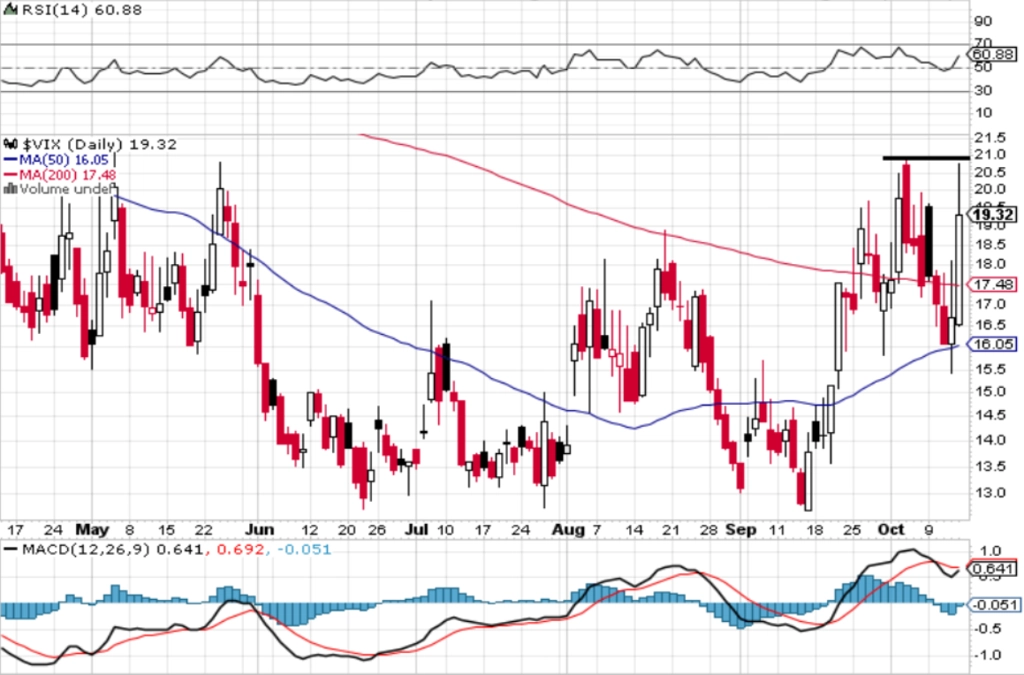Click the Sep label on date axis
The width and height of the screenshot is (1024, 675).
tap(741, 529)
